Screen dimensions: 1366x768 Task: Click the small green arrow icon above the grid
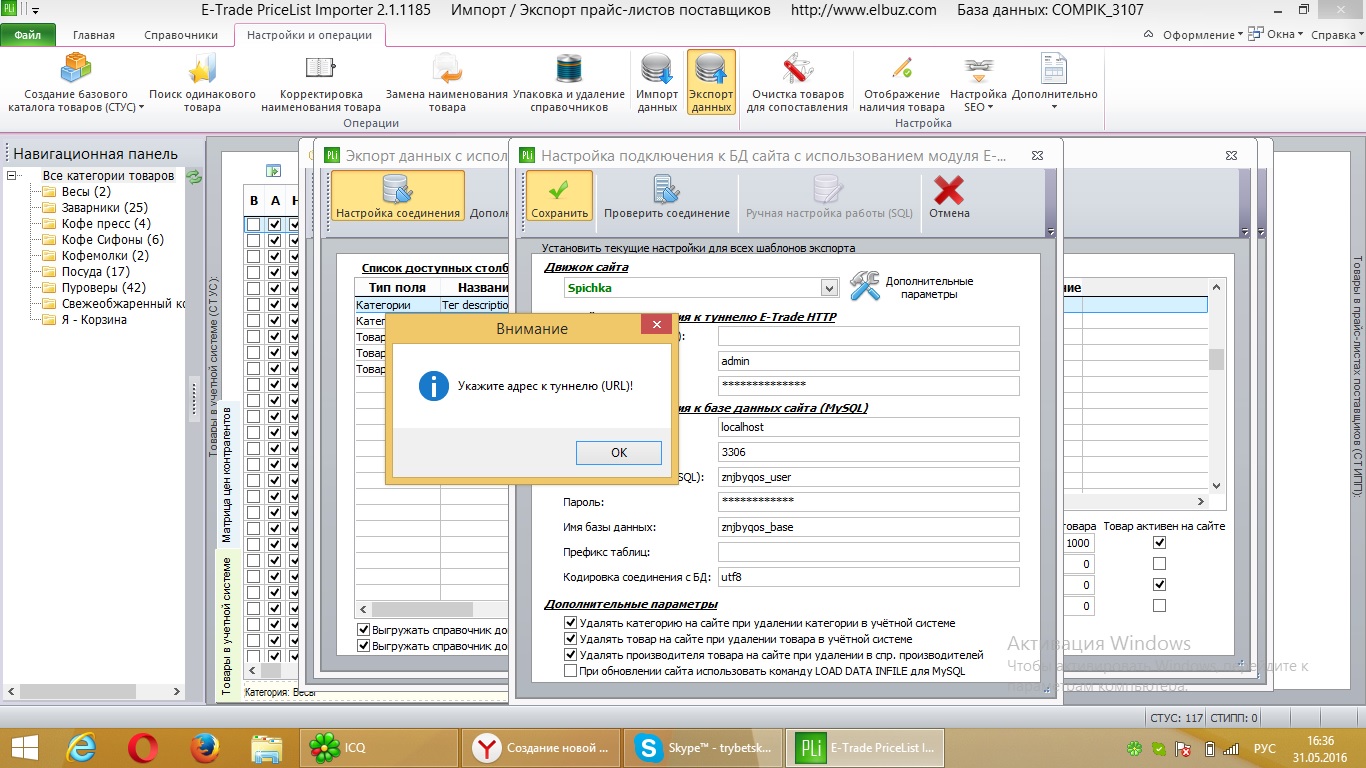pos(271,171)
